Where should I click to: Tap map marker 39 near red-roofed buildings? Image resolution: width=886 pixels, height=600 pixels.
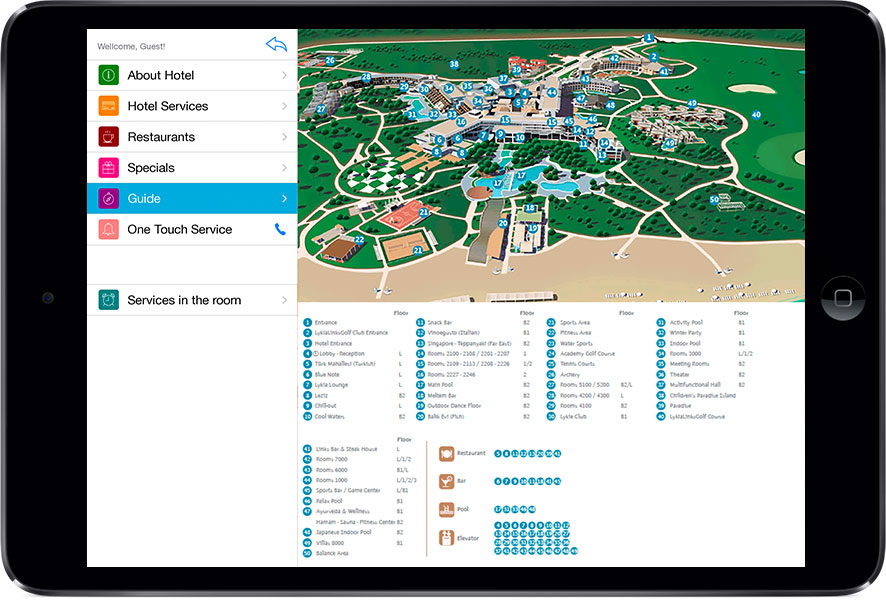tap(516, 70)
